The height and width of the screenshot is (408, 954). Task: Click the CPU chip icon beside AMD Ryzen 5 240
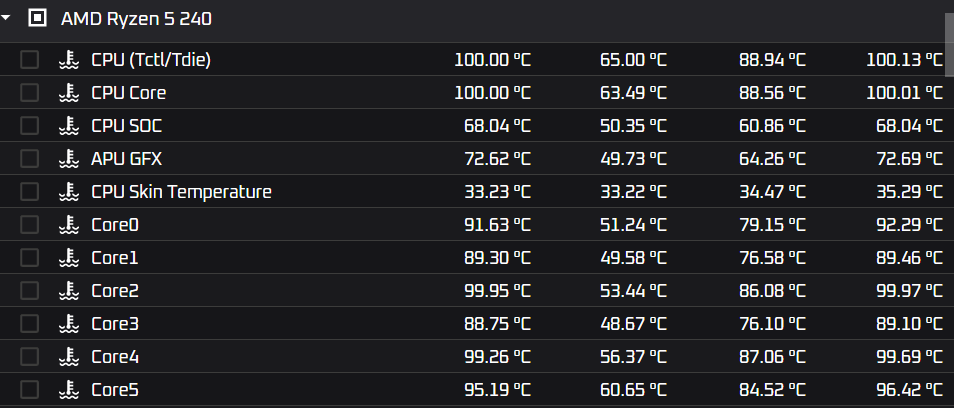click(37, 18)
